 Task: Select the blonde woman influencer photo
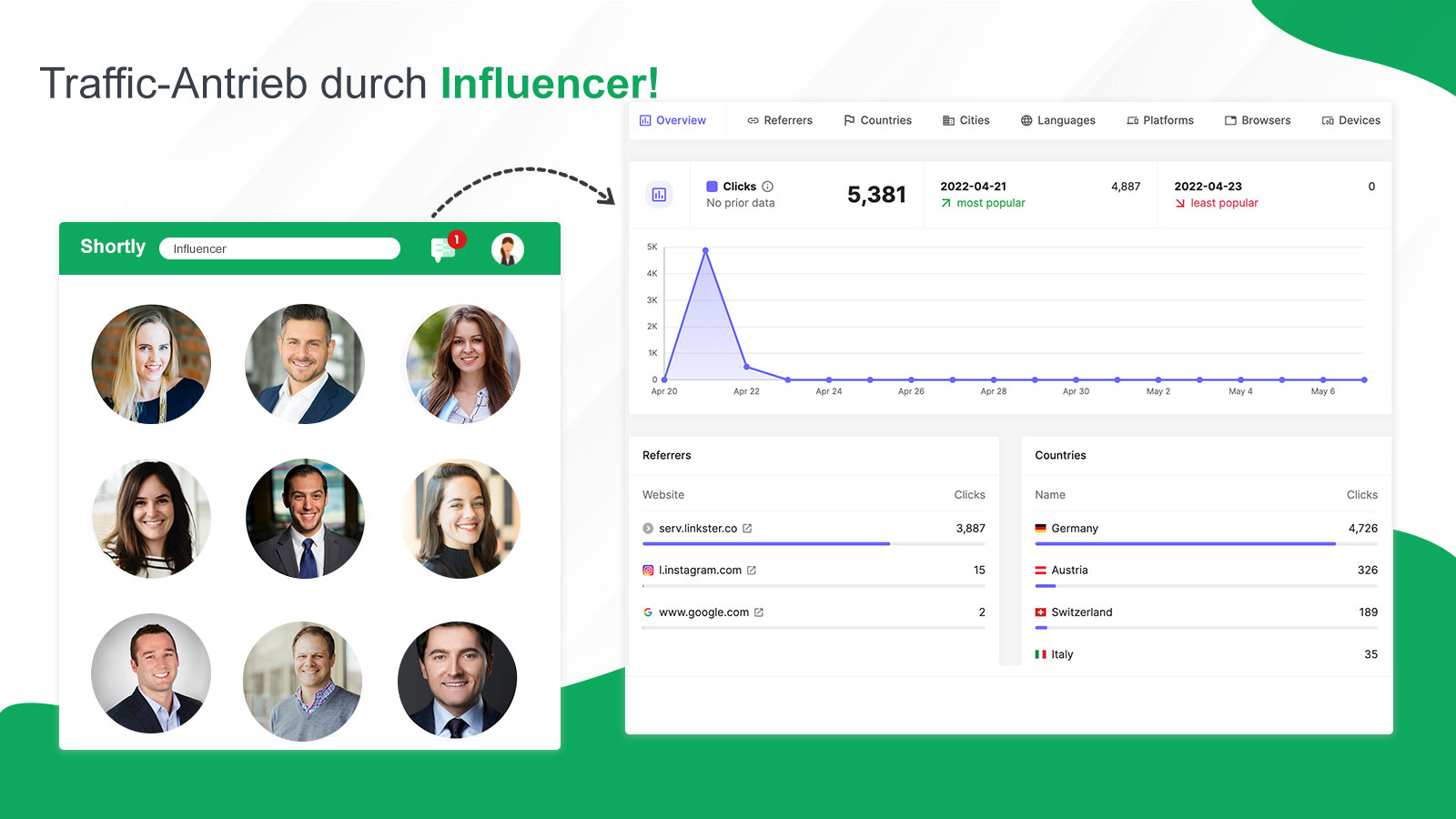click(151, 364)
